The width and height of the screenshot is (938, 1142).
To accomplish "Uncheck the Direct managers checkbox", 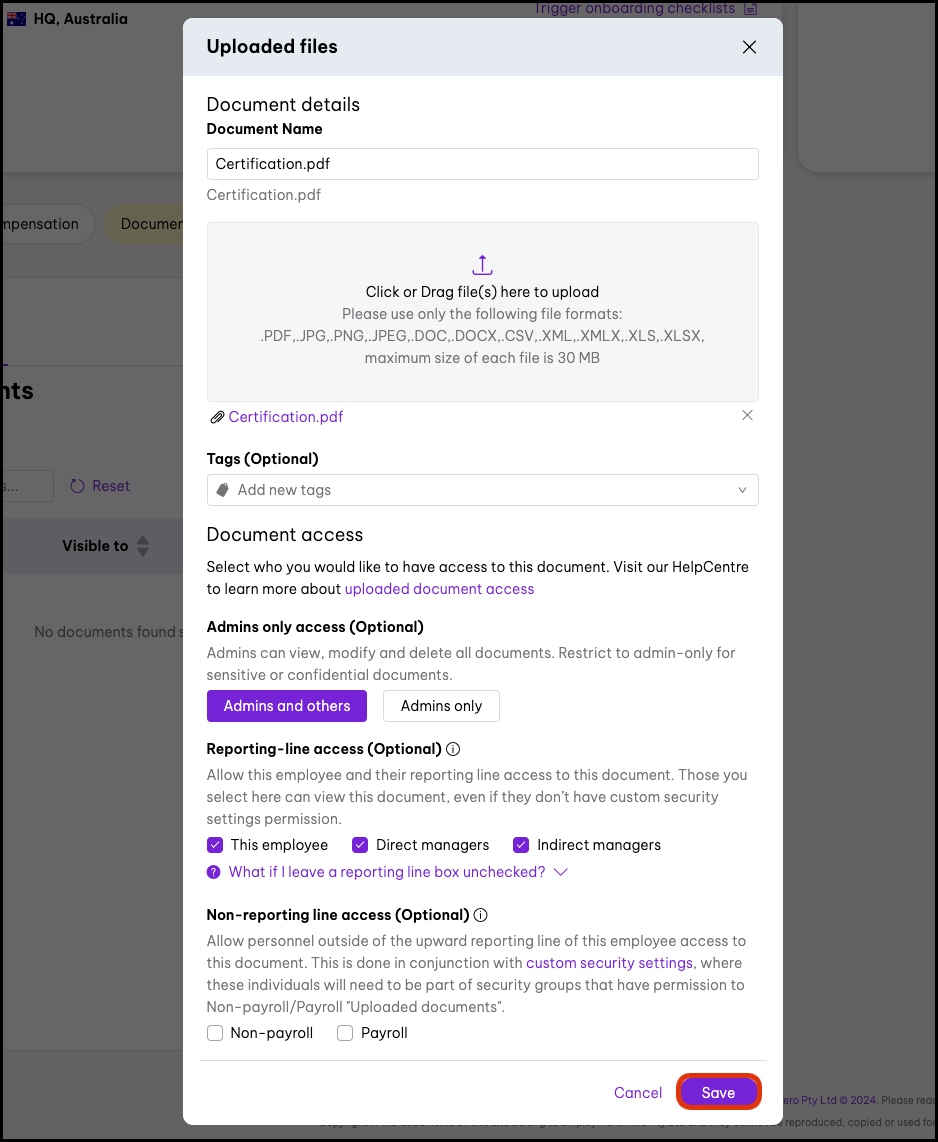I will pyautogui.click(x=360, y=845).
